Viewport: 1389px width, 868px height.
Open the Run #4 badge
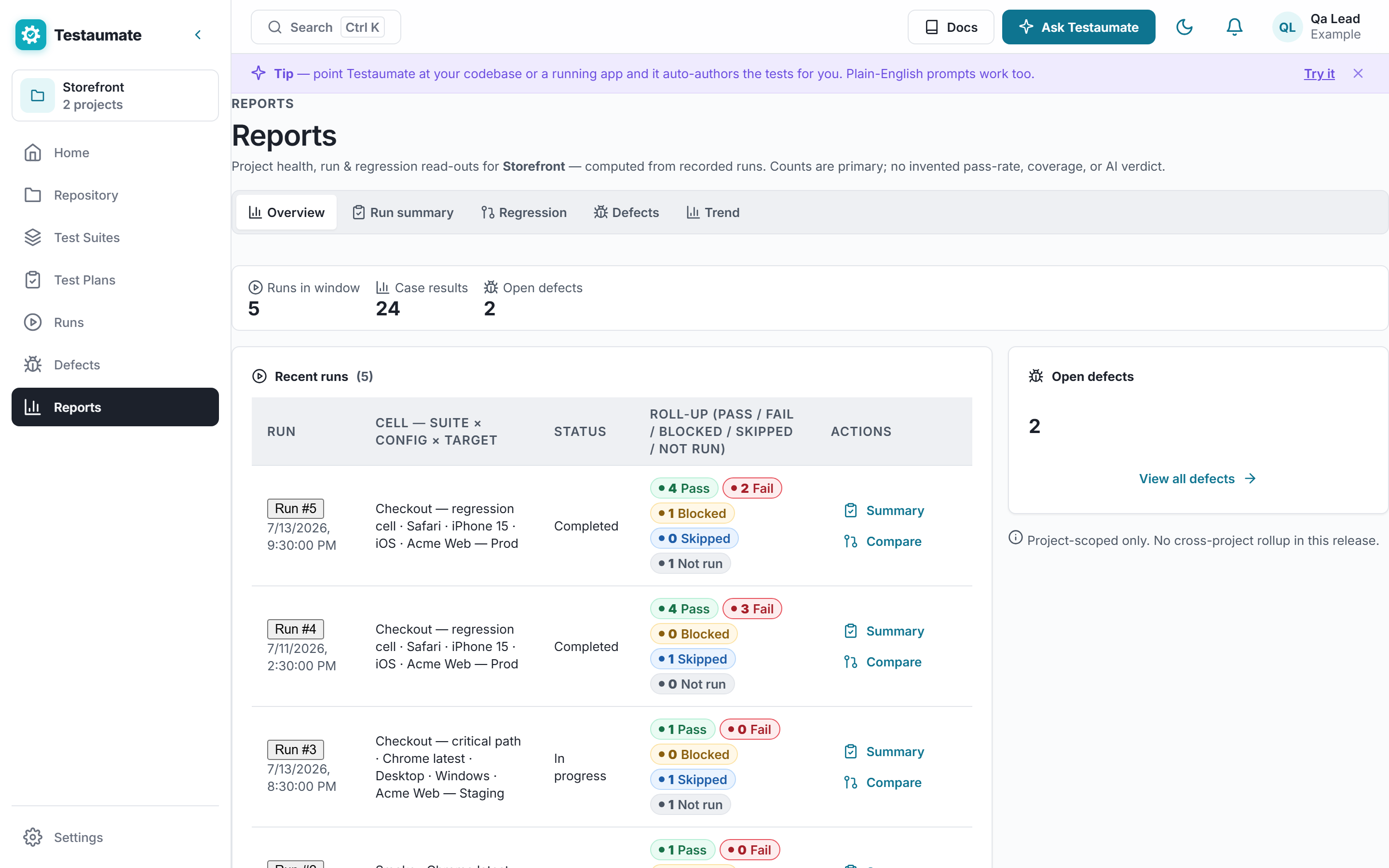click(296, 629)
